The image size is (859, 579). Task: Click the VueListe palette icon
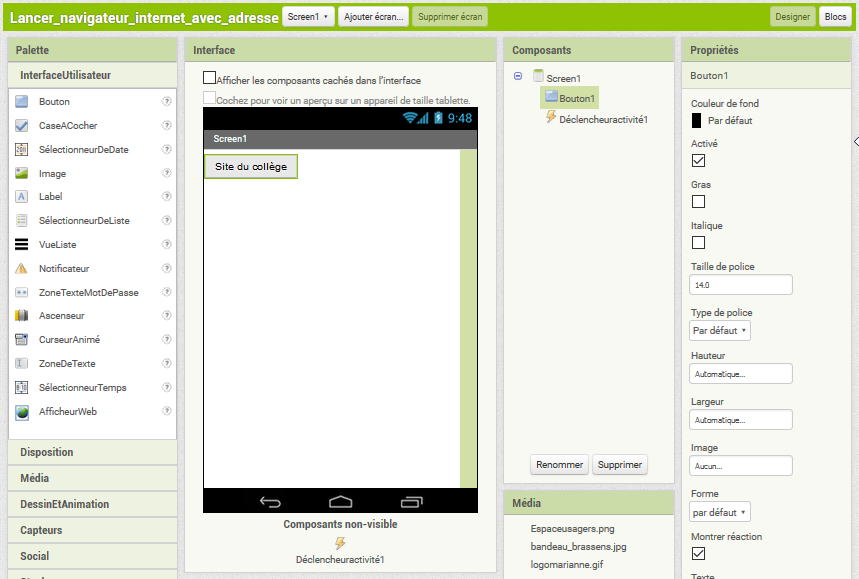click(x=21, y=244)
